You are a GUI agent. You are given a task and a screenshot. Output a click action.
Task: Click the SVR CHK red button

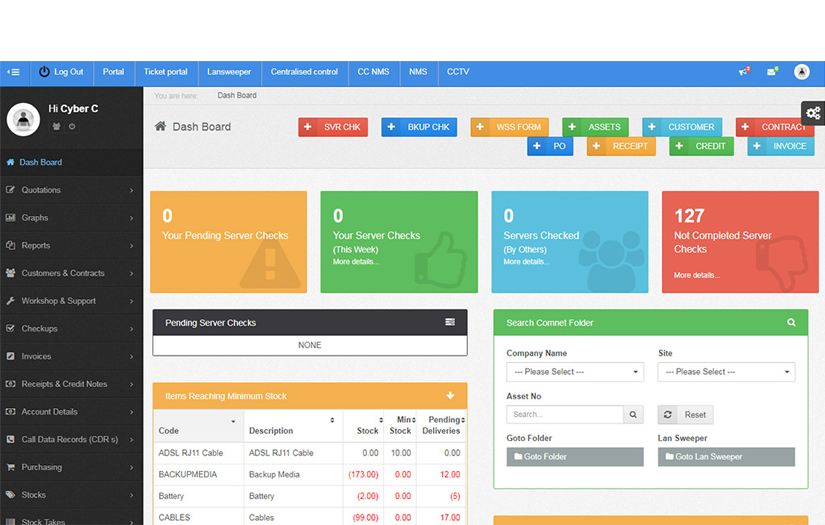click(x=333, y=127)
